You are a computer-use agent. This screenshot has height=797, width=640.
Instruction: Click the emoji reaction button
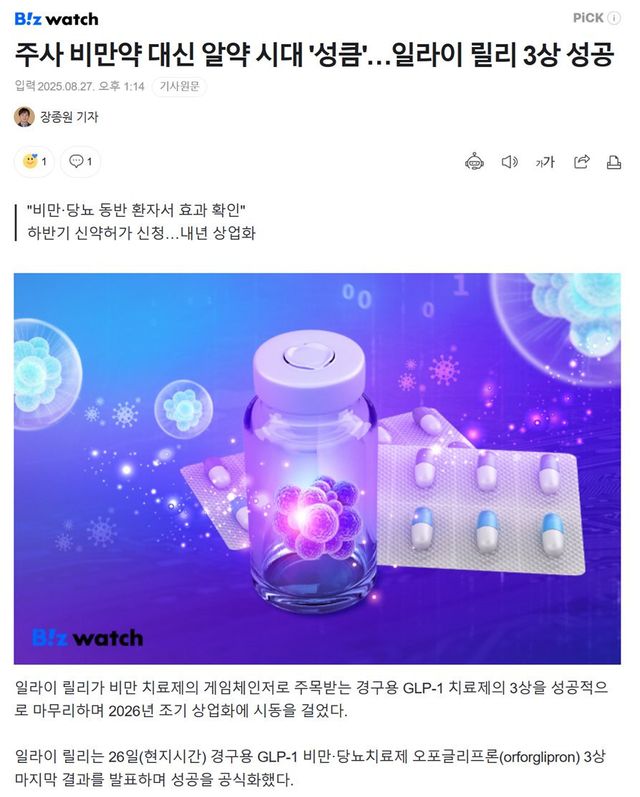34,162
